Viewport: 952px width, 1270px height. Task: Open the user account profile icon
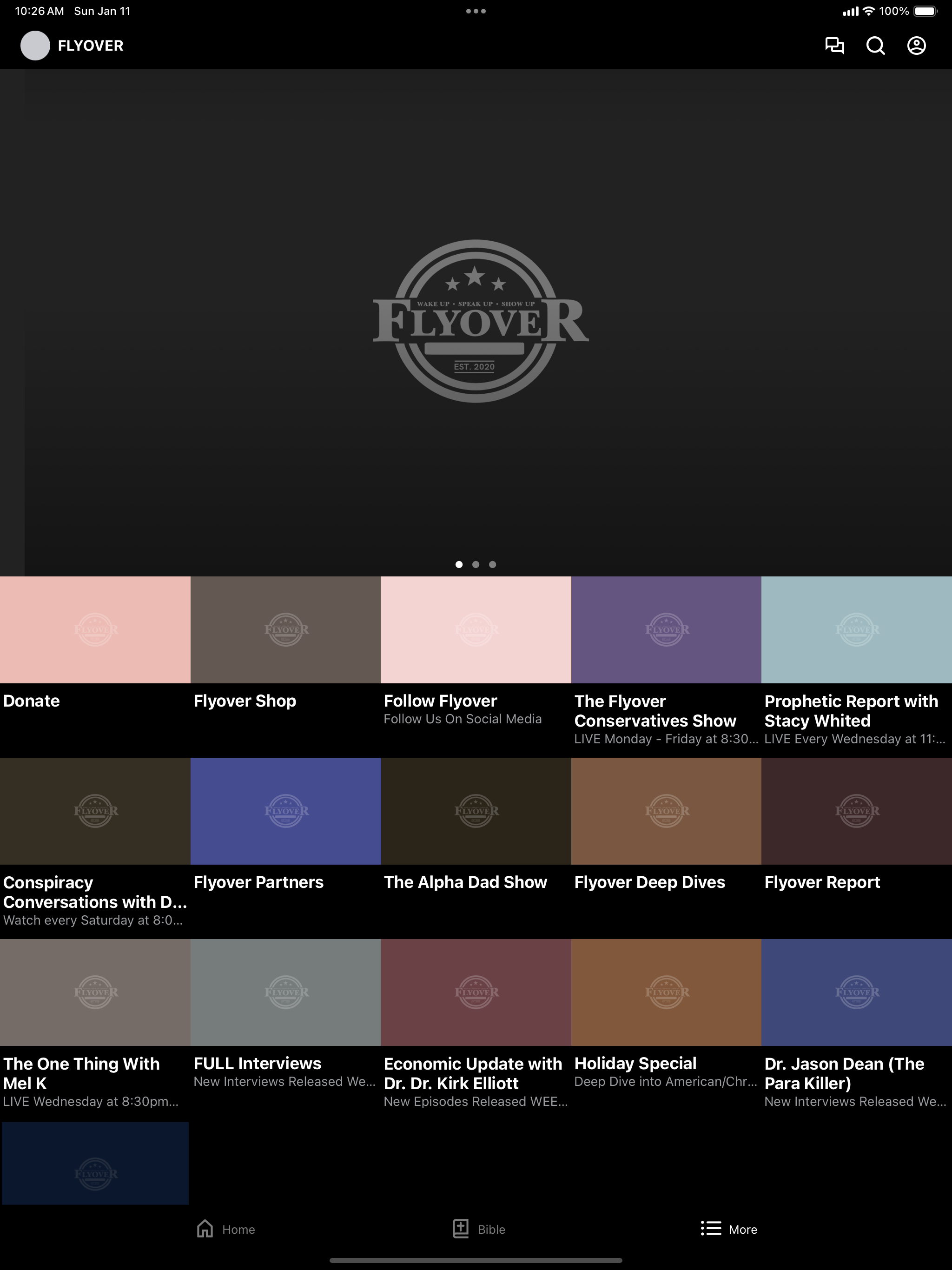(x=916, y=46)
